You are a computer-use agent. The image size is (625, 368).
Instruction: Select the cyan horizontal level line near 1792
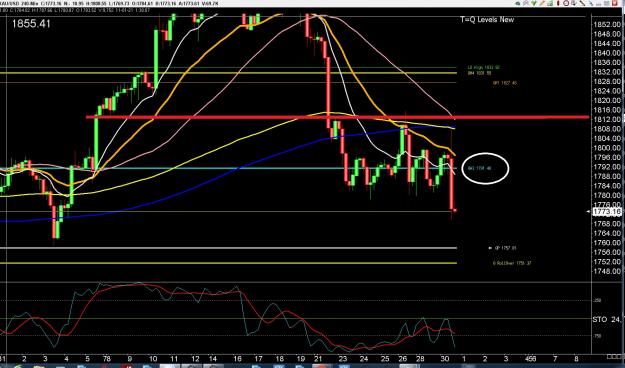[227, 168]
